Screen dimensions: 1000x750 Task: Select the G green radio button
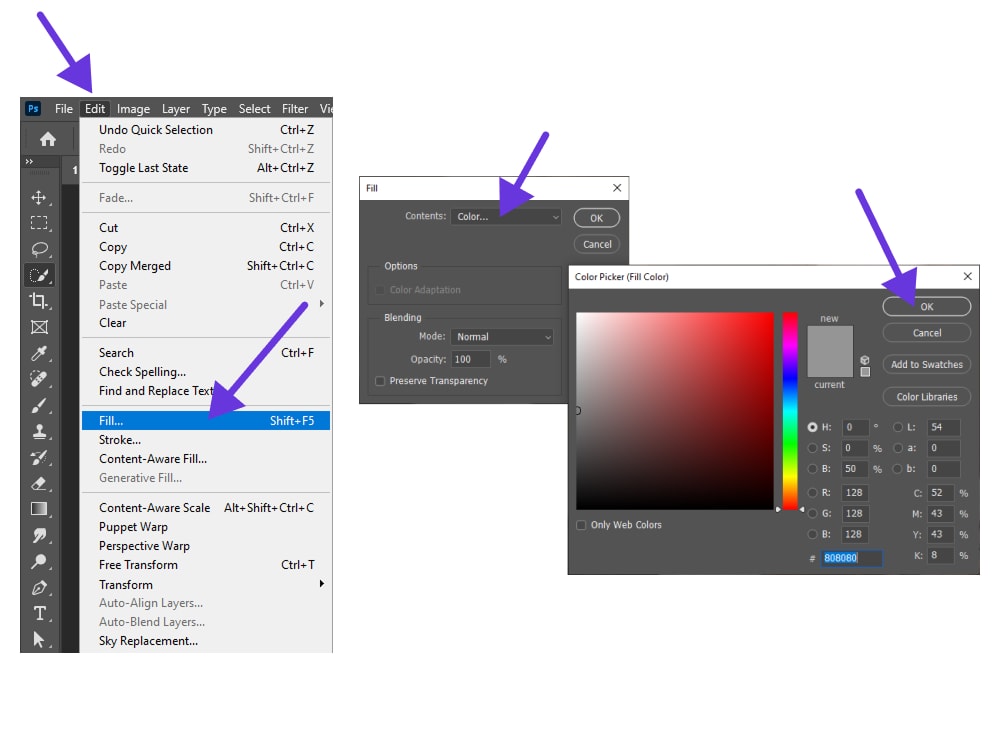pos(812,513)
